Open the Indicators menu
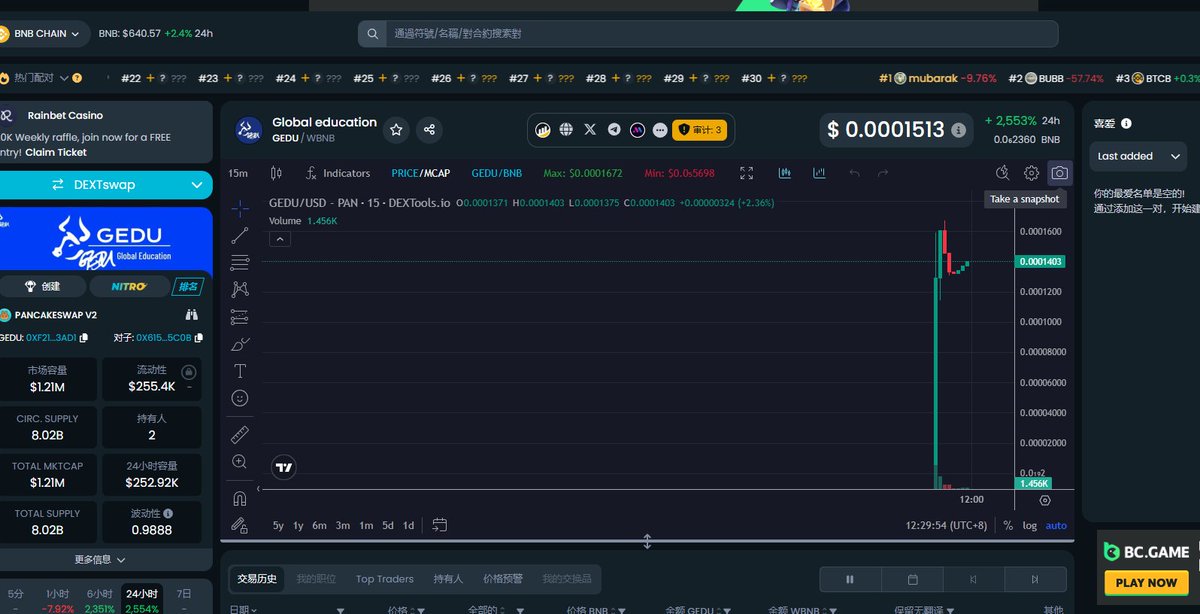 click(338, 173)
